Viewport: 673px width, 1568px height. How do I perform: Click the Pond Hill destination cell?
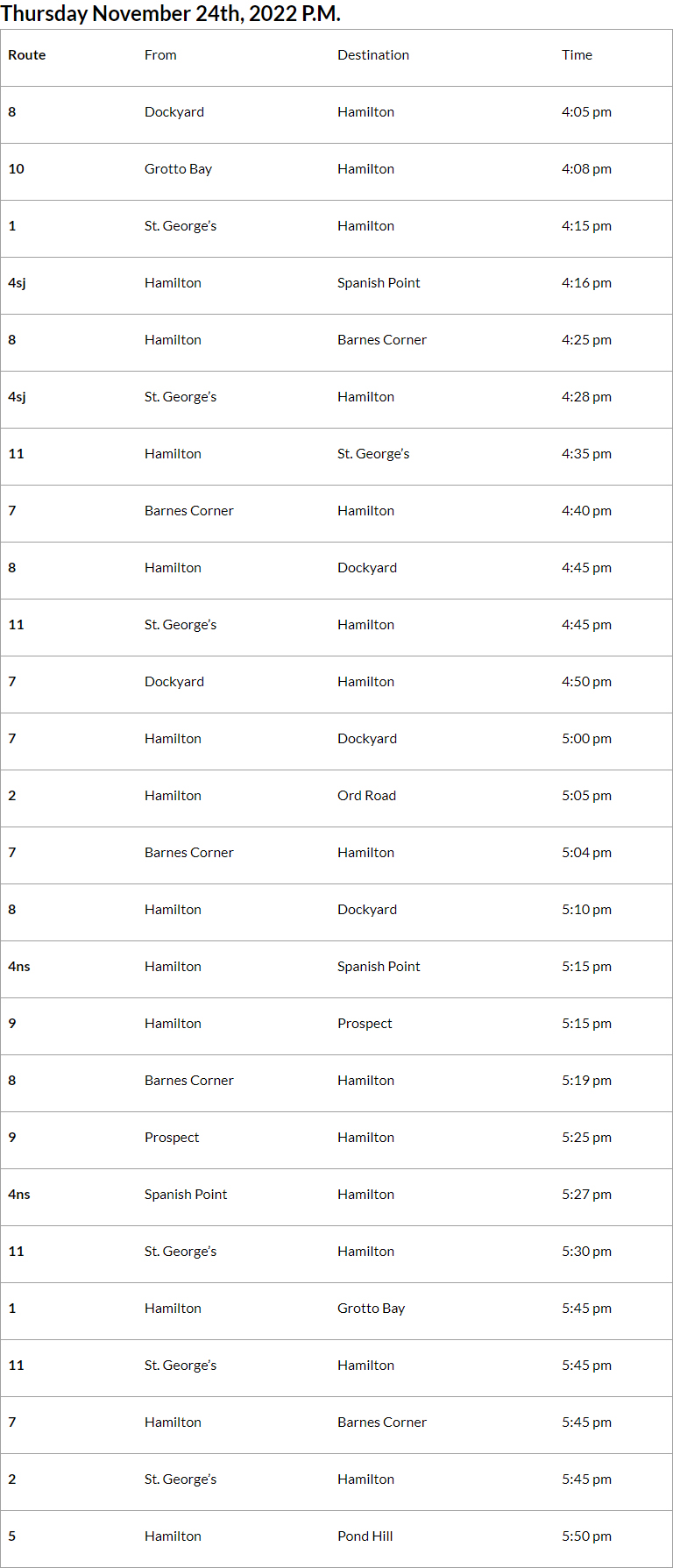coord(365,1536)
